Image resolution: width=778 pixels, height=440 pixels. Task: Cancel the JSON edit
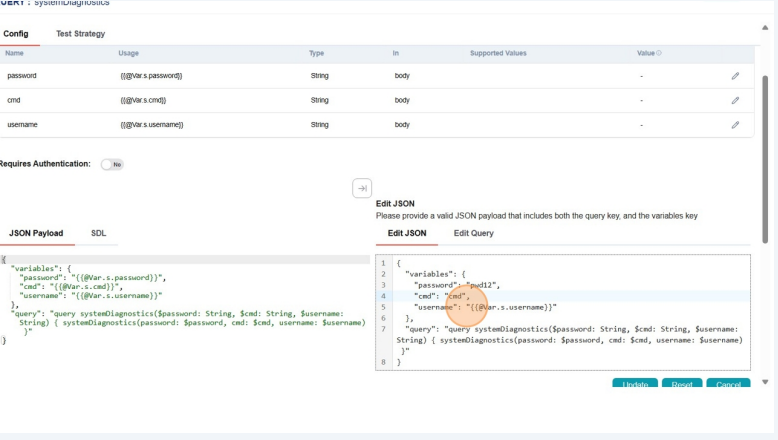coord(728,384)
